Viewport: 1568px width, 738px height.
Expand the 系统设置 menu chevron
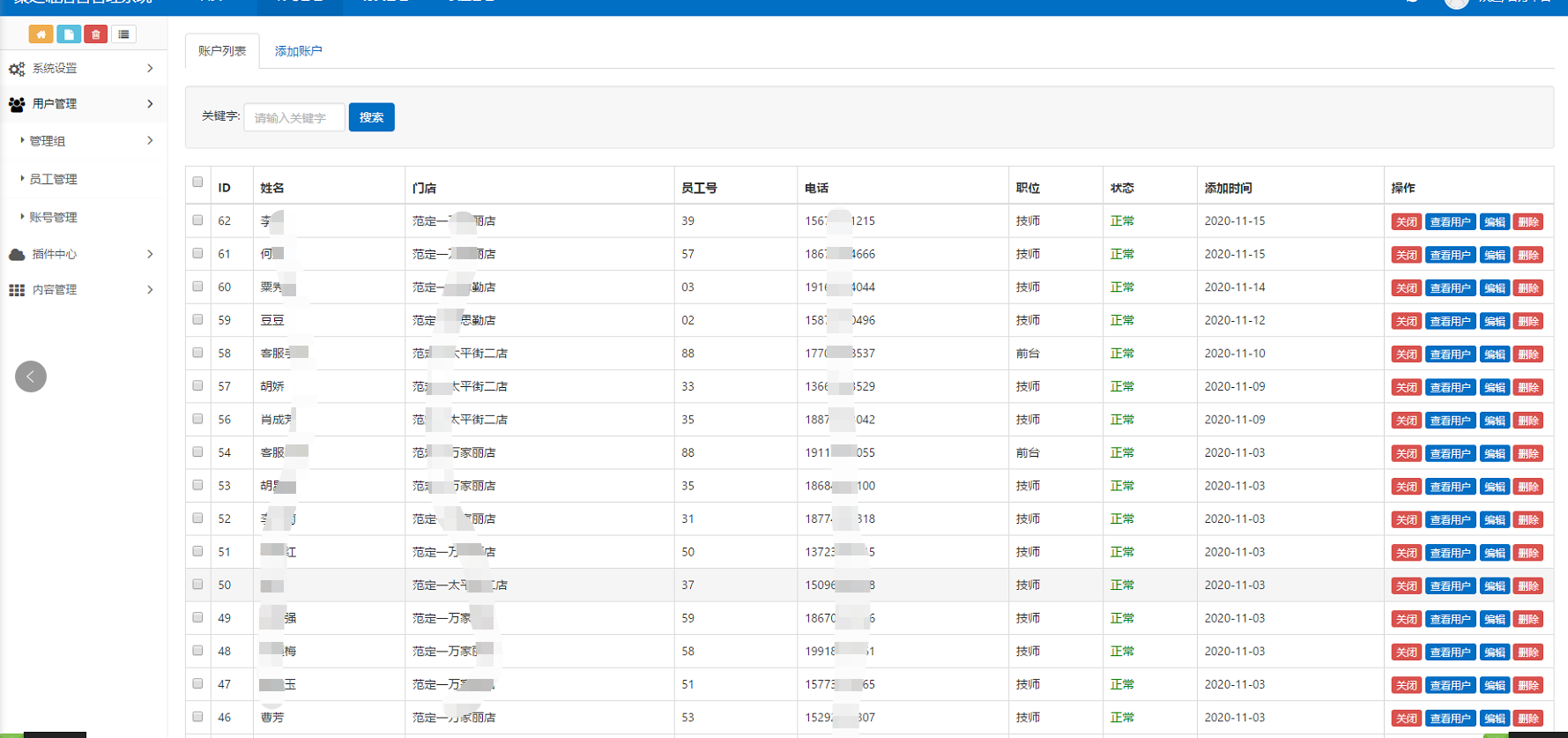[150, 68]
